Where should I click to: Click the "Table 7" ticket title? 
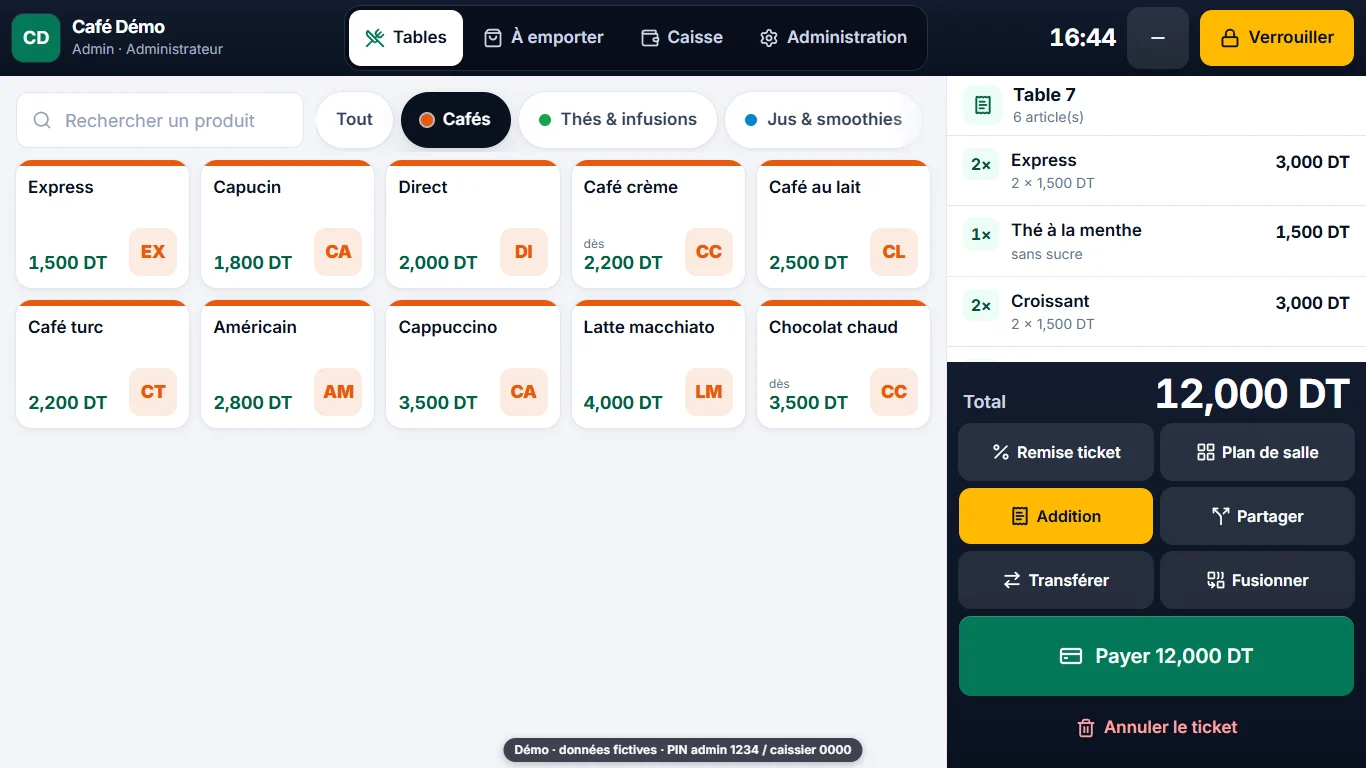point(1044,95)
